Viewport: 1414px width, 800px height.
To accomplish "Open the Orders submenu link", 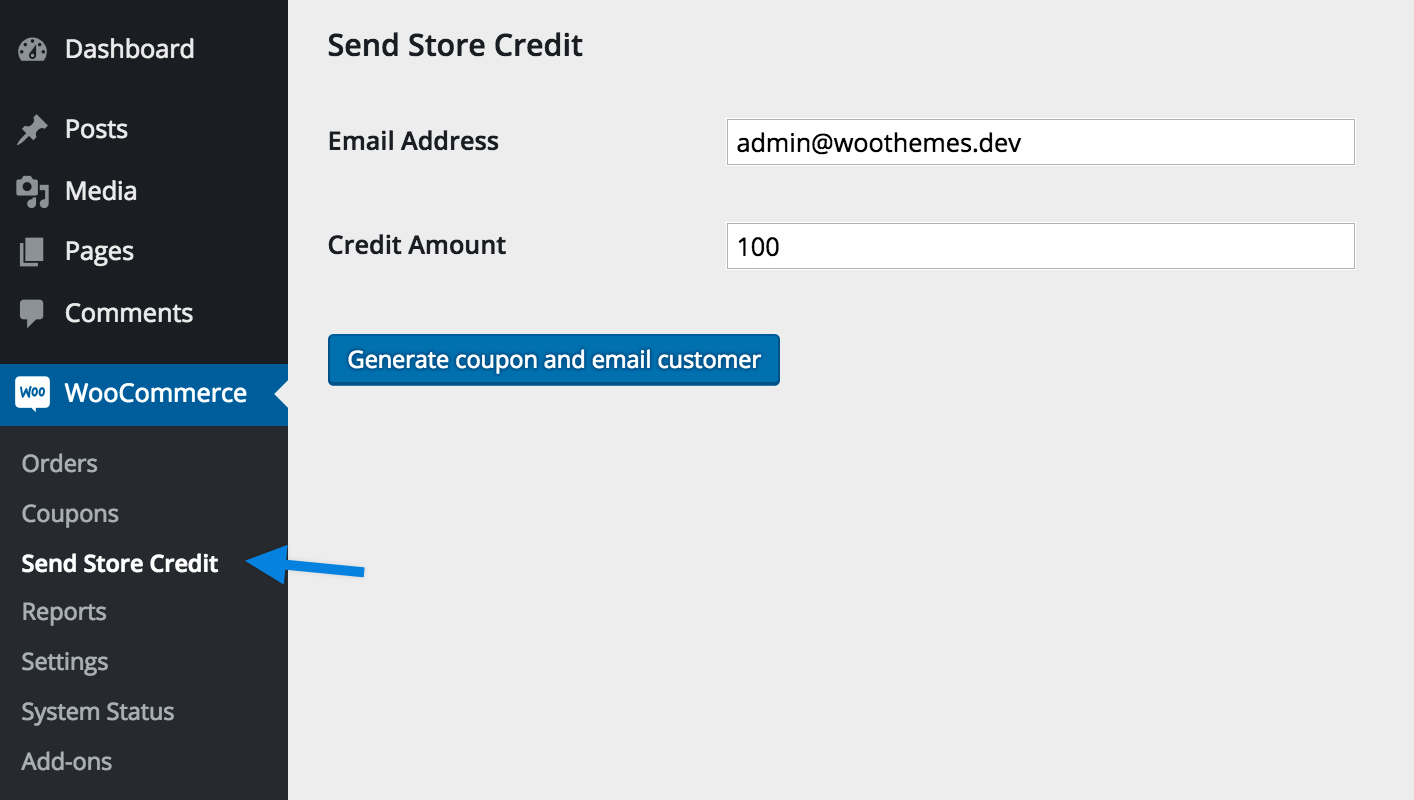I will click(x=60, y=464).
